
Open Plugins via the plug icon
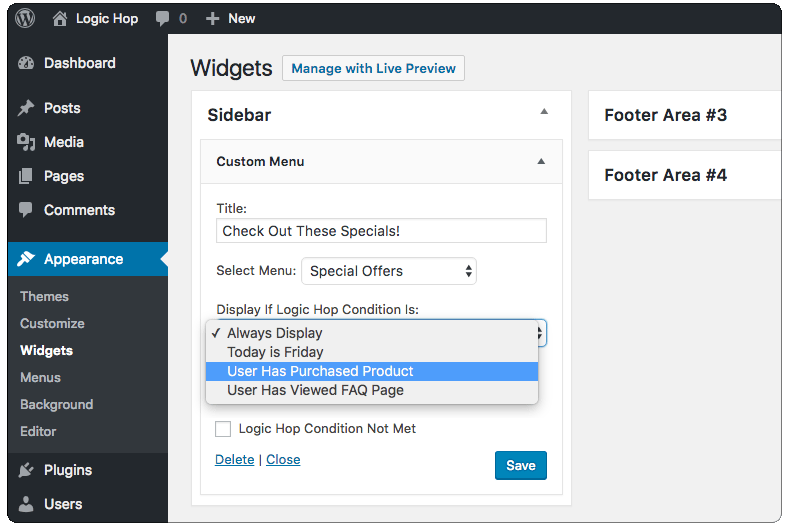26,470
